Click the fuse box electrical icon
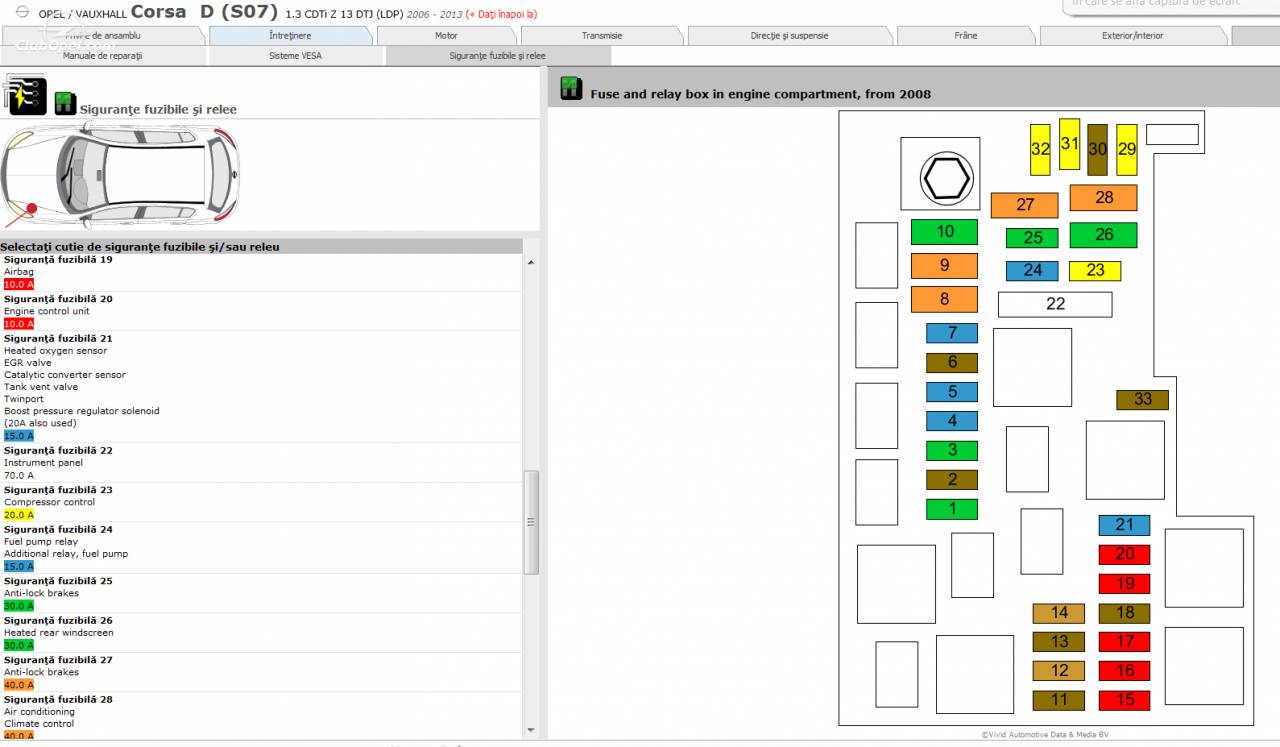Screen dimensions: 1280x747 tap(26, 95)
